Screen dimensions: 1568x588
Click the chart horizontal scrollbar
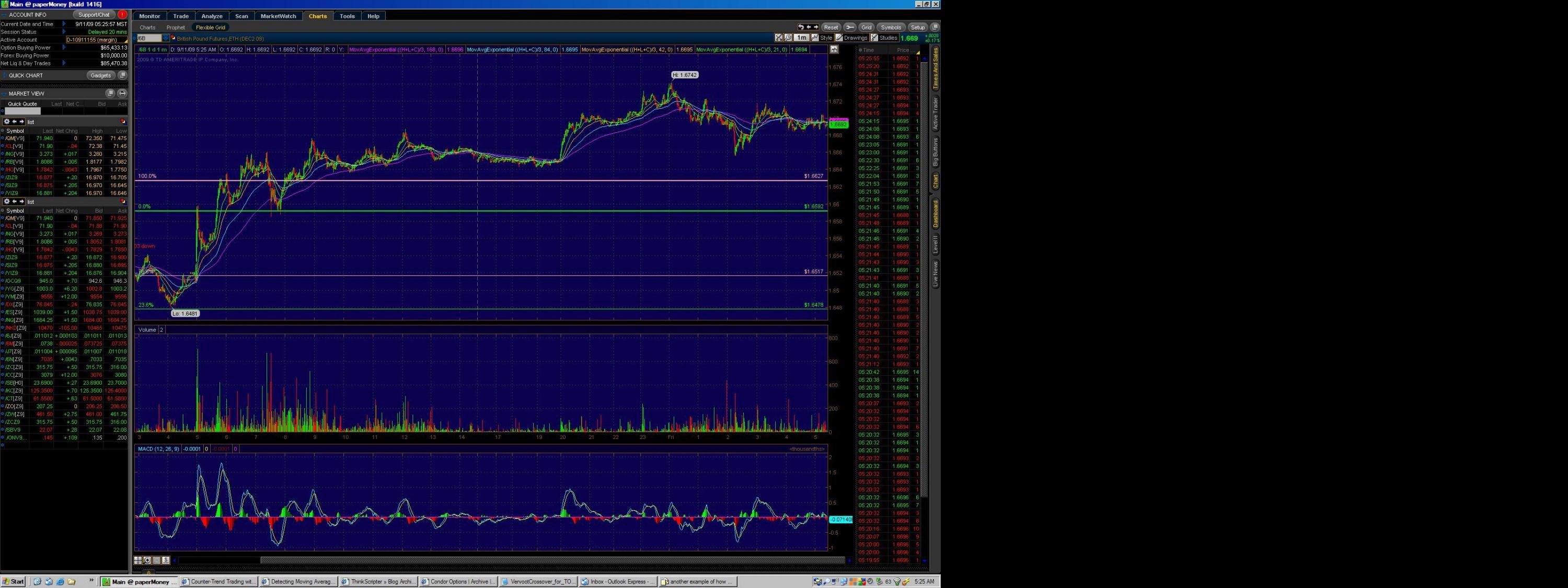552,560
